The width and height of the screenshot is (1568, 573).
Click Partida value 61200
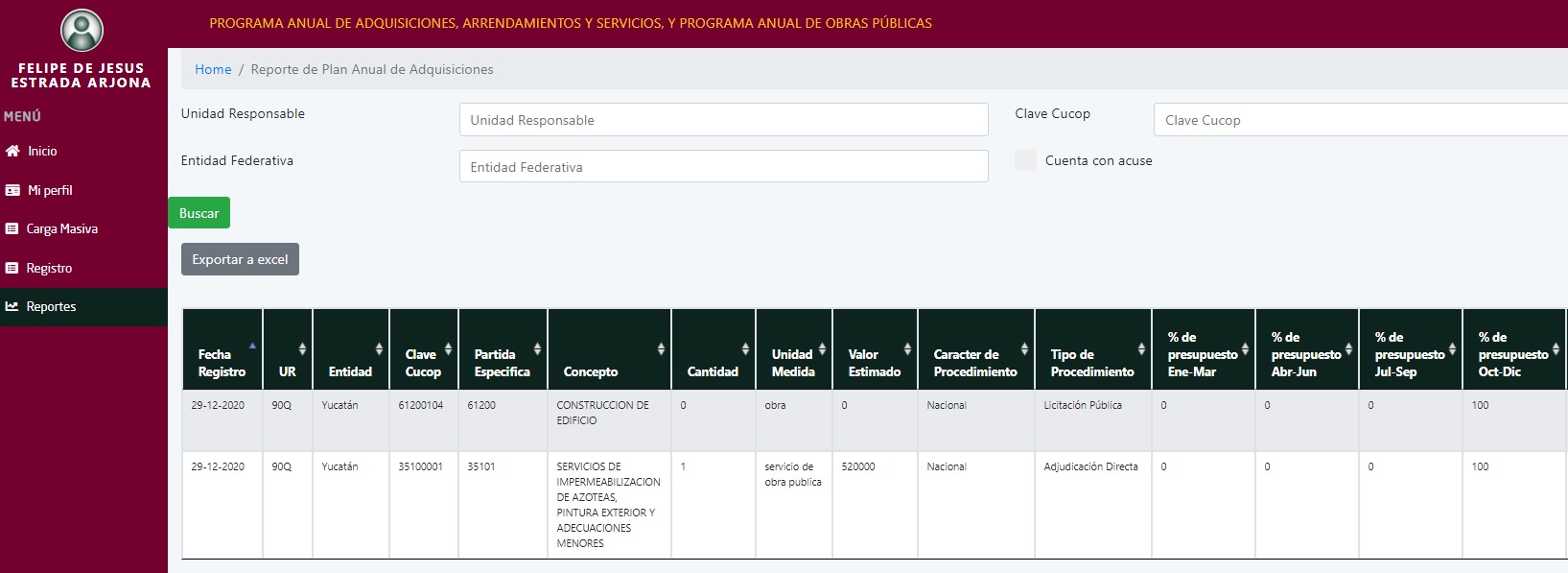point(481,405)
